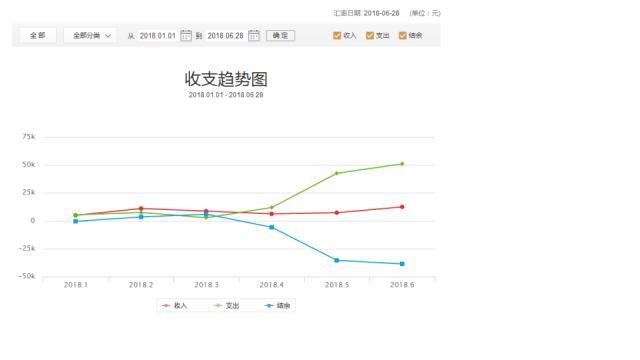Image resolution: width=640 pixels, height=360 pixels.
Task: Uncheck the 收入 checkbox
Action: click(x=337, y=36)
